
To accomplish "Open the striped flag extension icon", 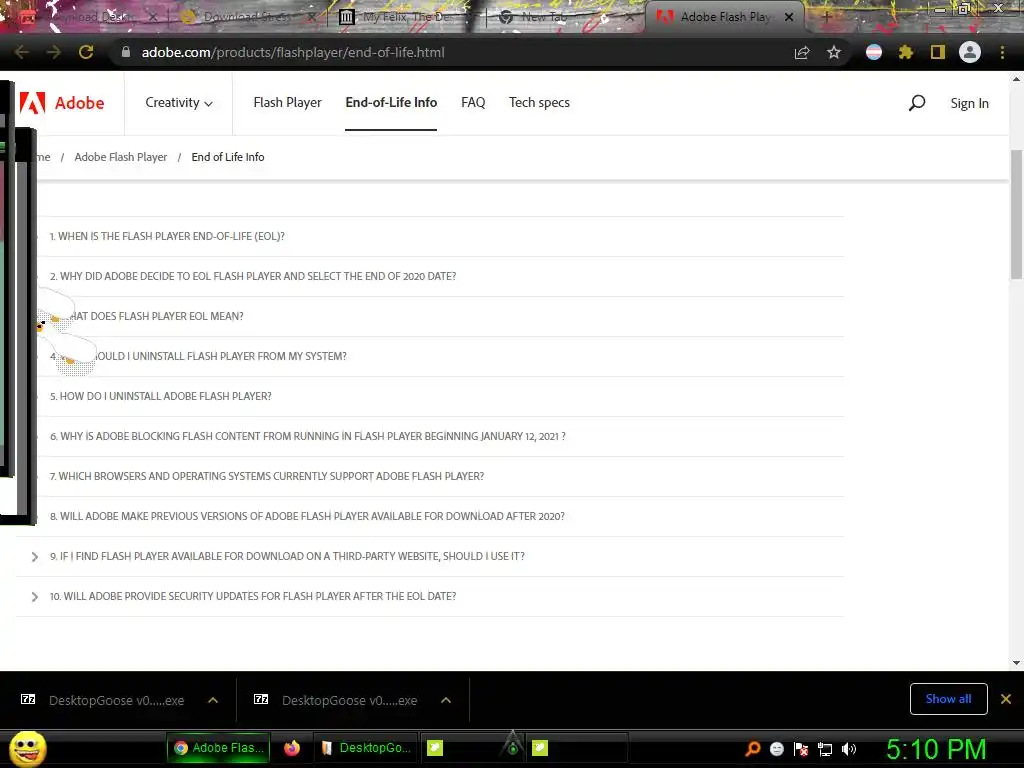I will tap(874, 52).
